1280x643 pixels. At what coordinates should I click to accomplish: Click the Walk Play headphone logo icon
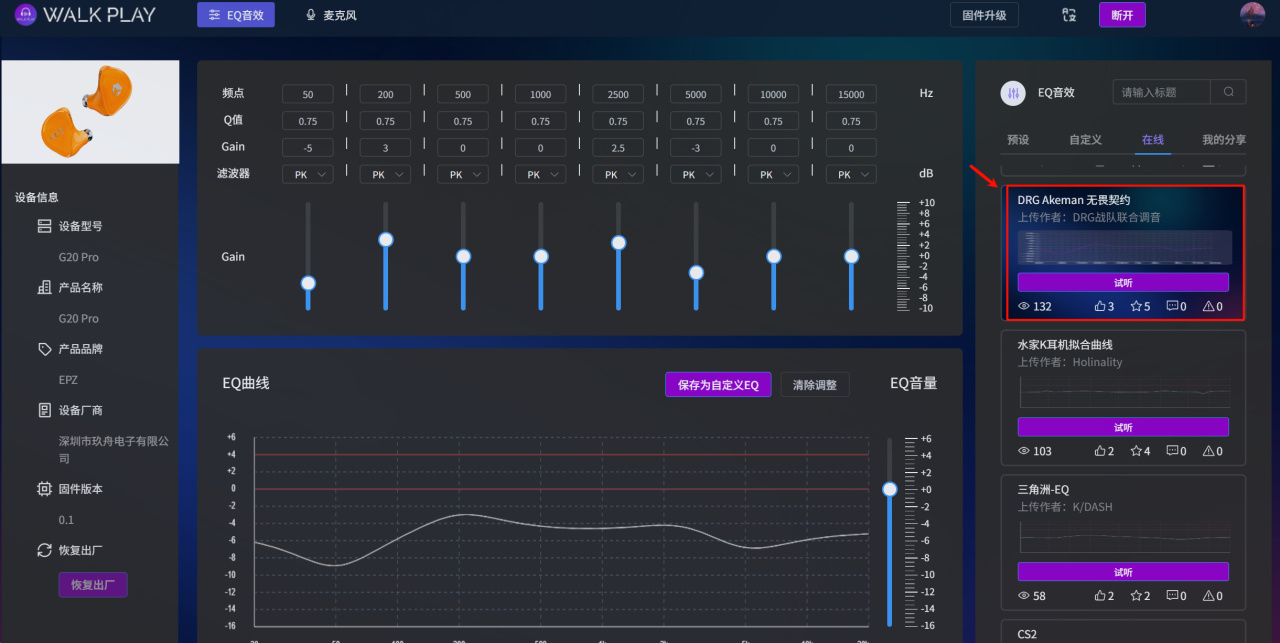pos(27,15)
